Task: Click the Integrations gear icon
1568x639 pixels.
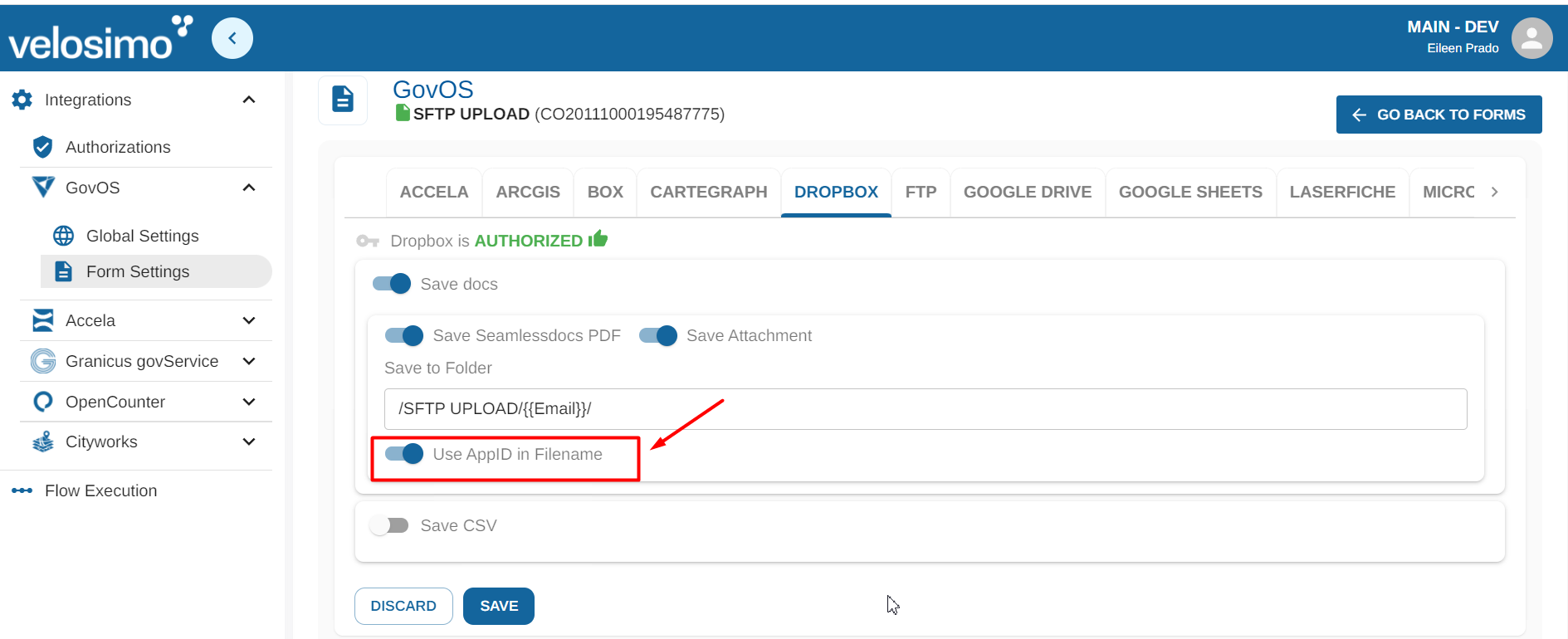Action: [x=22, y=100]
